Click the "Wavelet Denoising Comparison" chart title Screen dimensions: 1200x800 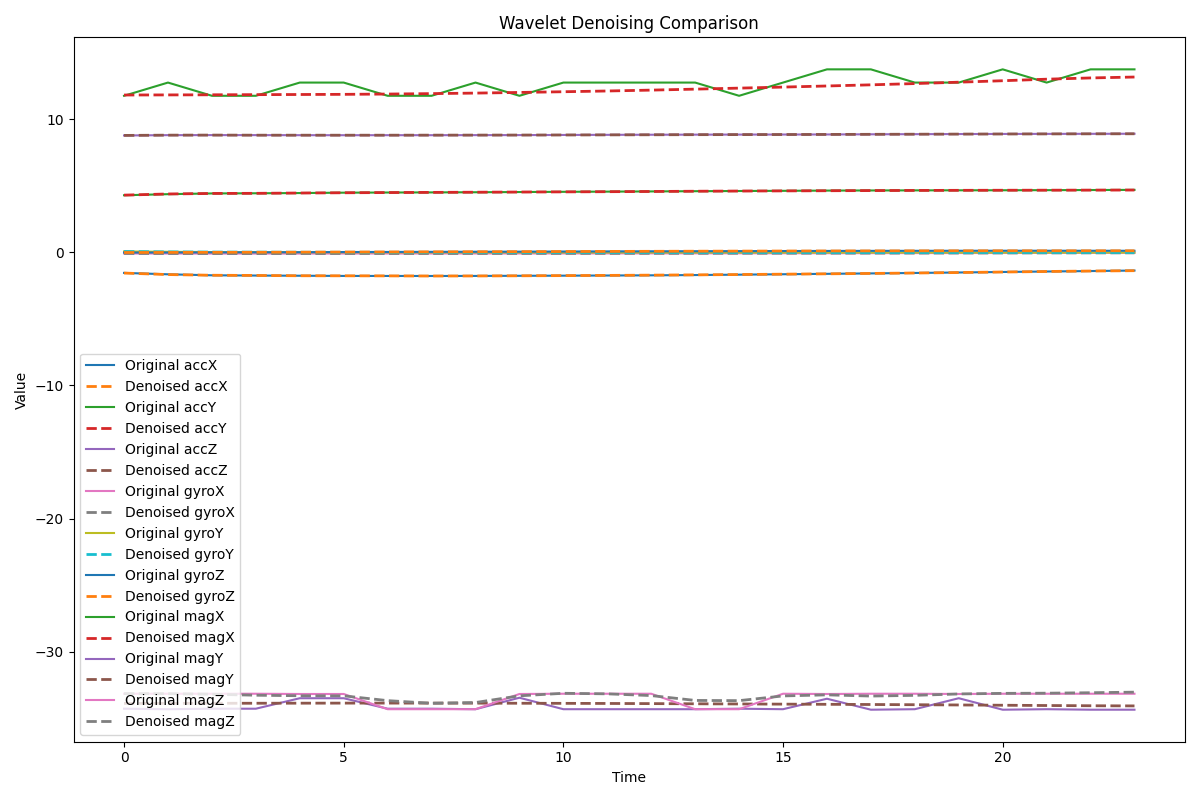(x=628, y=23)
